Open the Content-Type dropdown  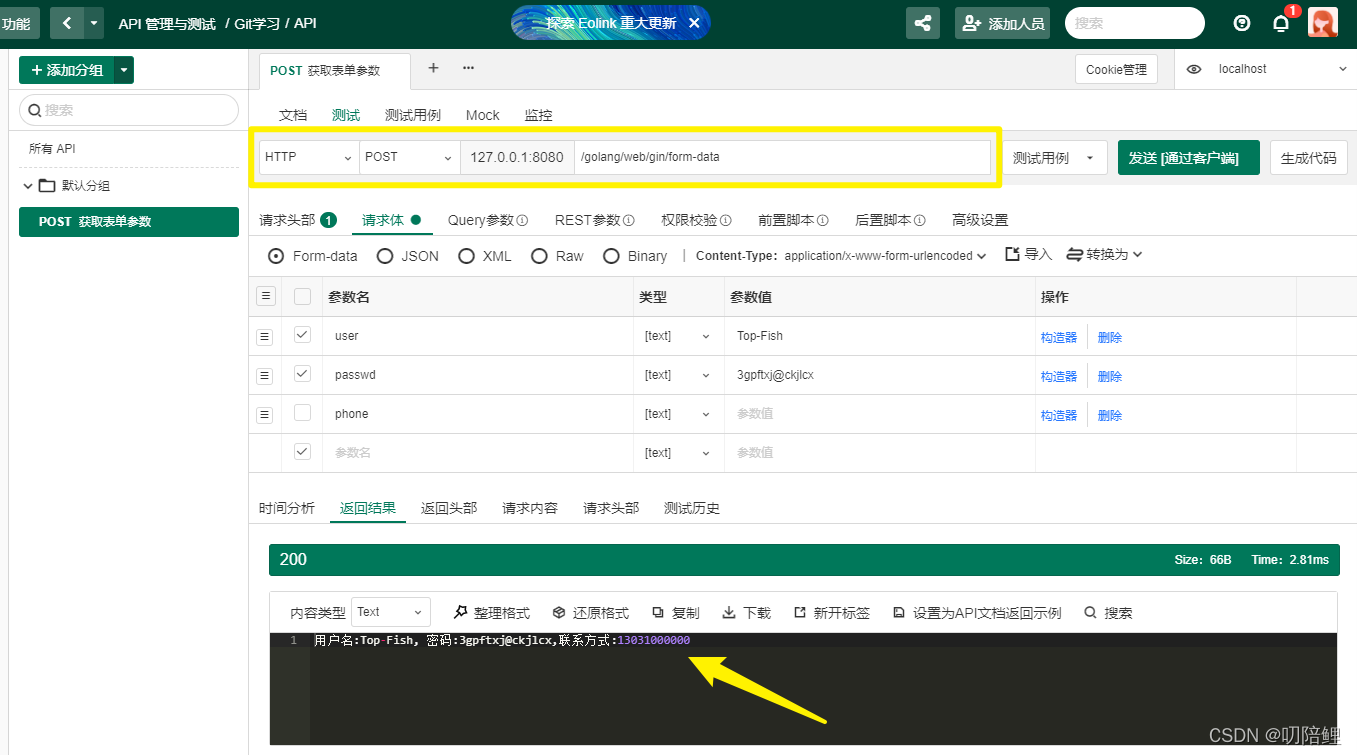(x=885, y=256)
